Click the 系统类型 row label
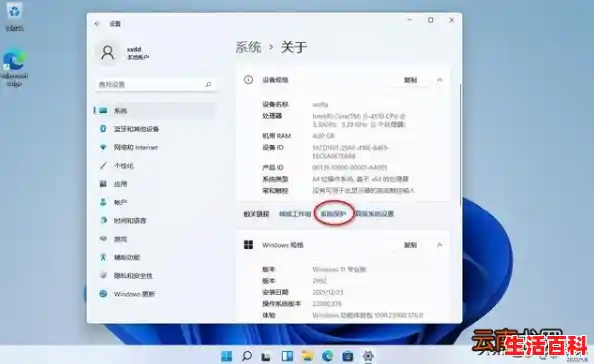This screenshot has height=364, width=594. tap(275, 179)
